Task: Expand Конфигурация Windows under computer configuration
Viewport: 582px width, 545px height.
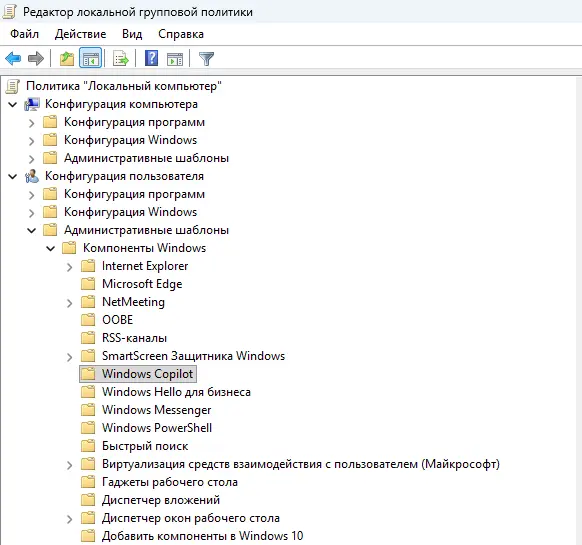Action: tap(32, 141)
